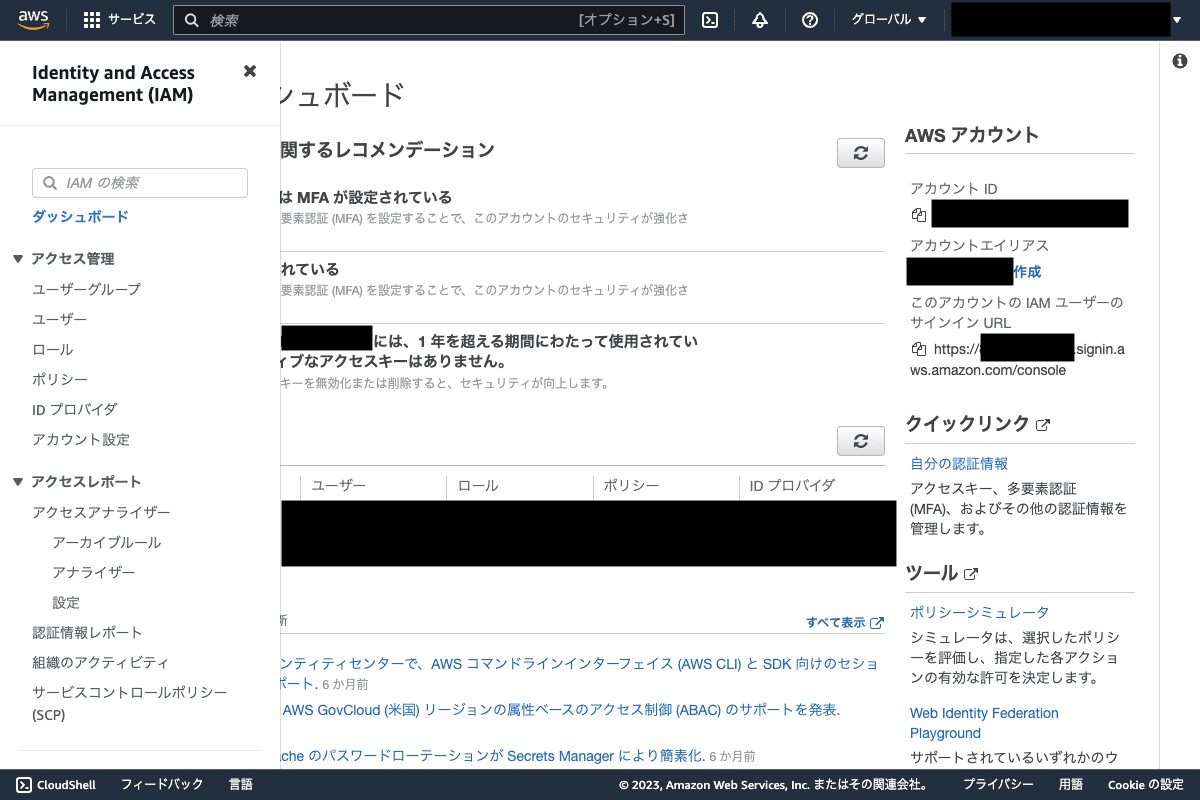Click the ロール resource column header
This screenshot has height=800, width=1200.
pyautogui.click(x=478, y=486)
